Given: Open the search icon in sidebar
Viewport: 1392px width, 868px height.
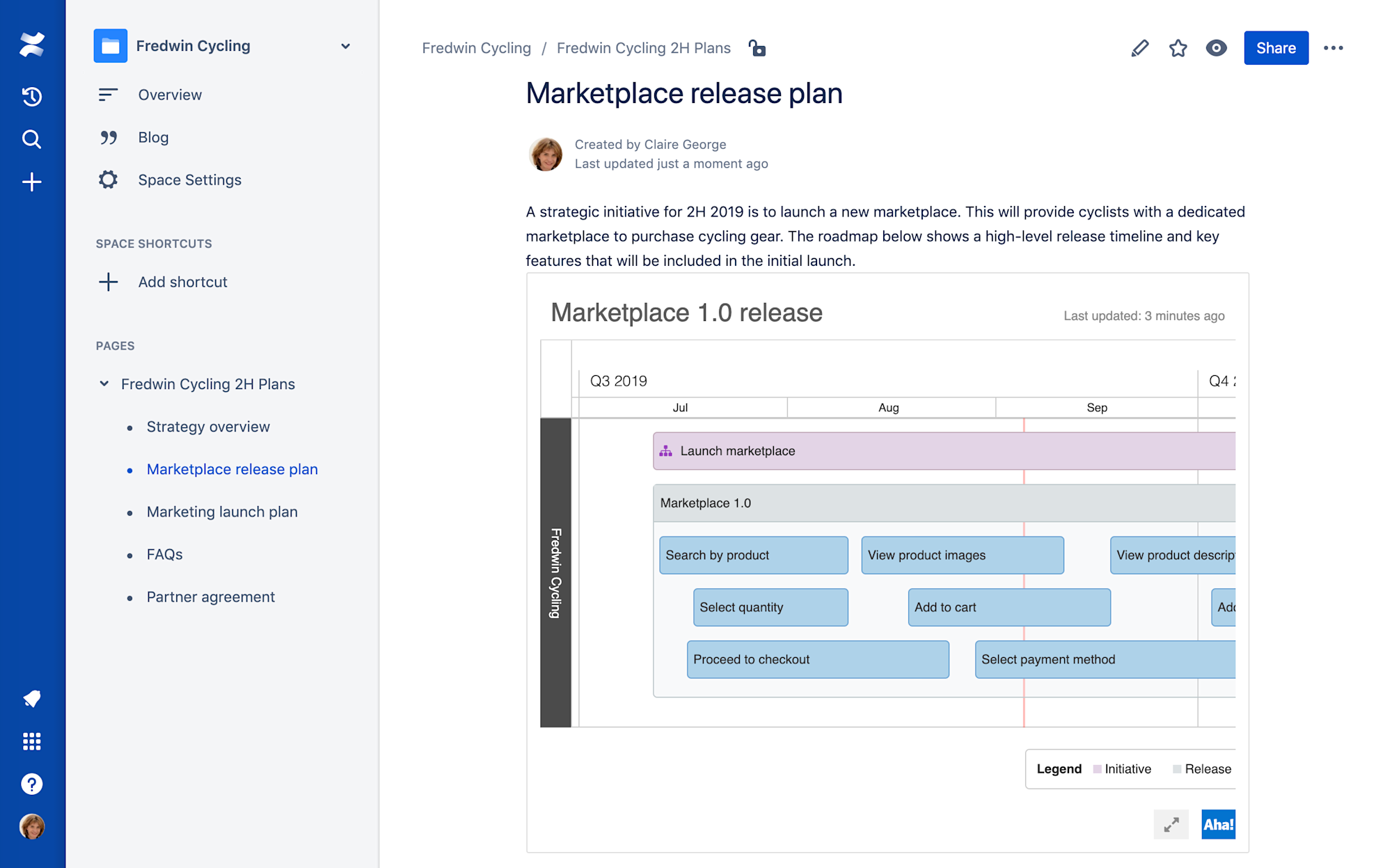Looking at the screenshot, I should (x=32, y=139).
